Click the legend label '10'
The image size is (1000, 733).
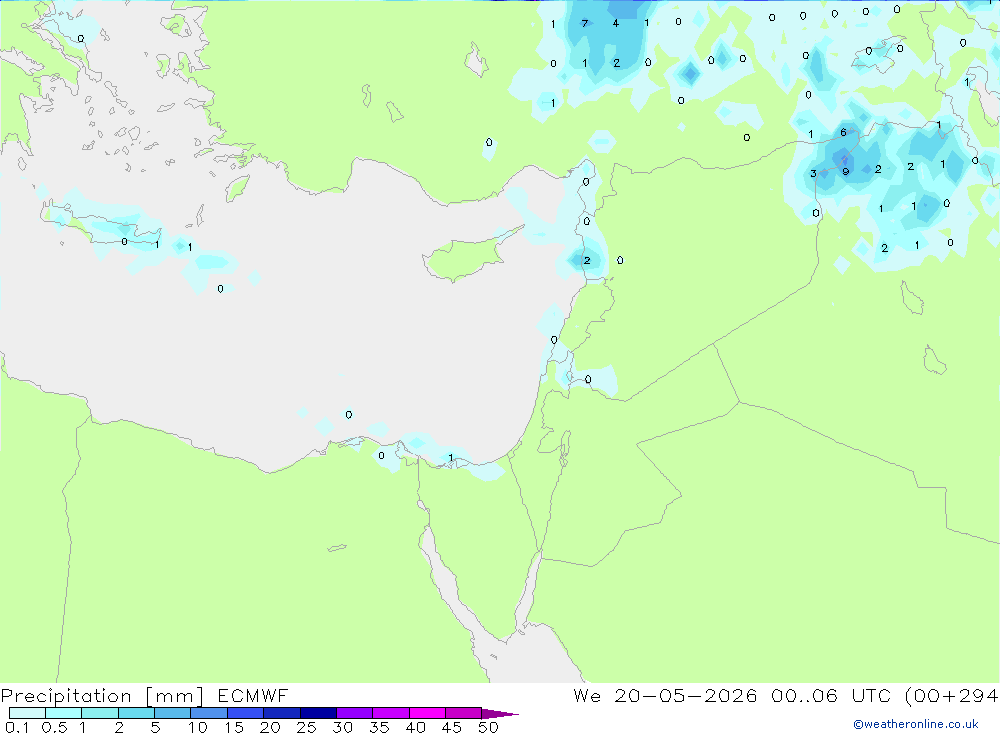point(198,727)
